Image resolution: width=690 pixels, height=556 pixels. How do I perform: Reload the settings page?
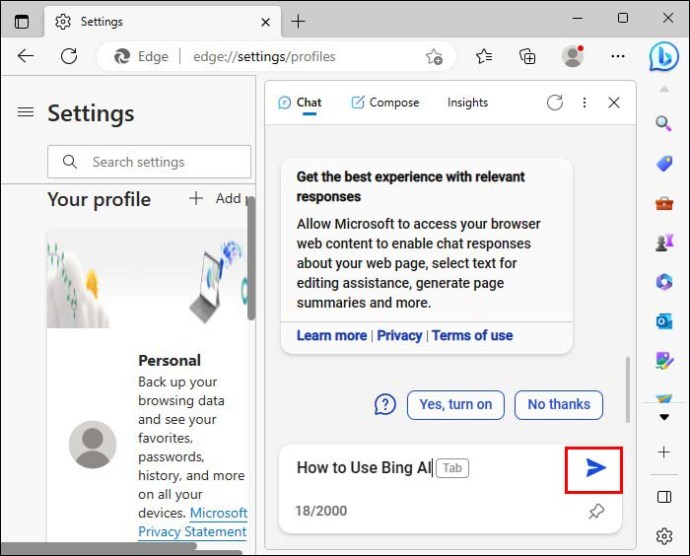click(x=69, y=56)
